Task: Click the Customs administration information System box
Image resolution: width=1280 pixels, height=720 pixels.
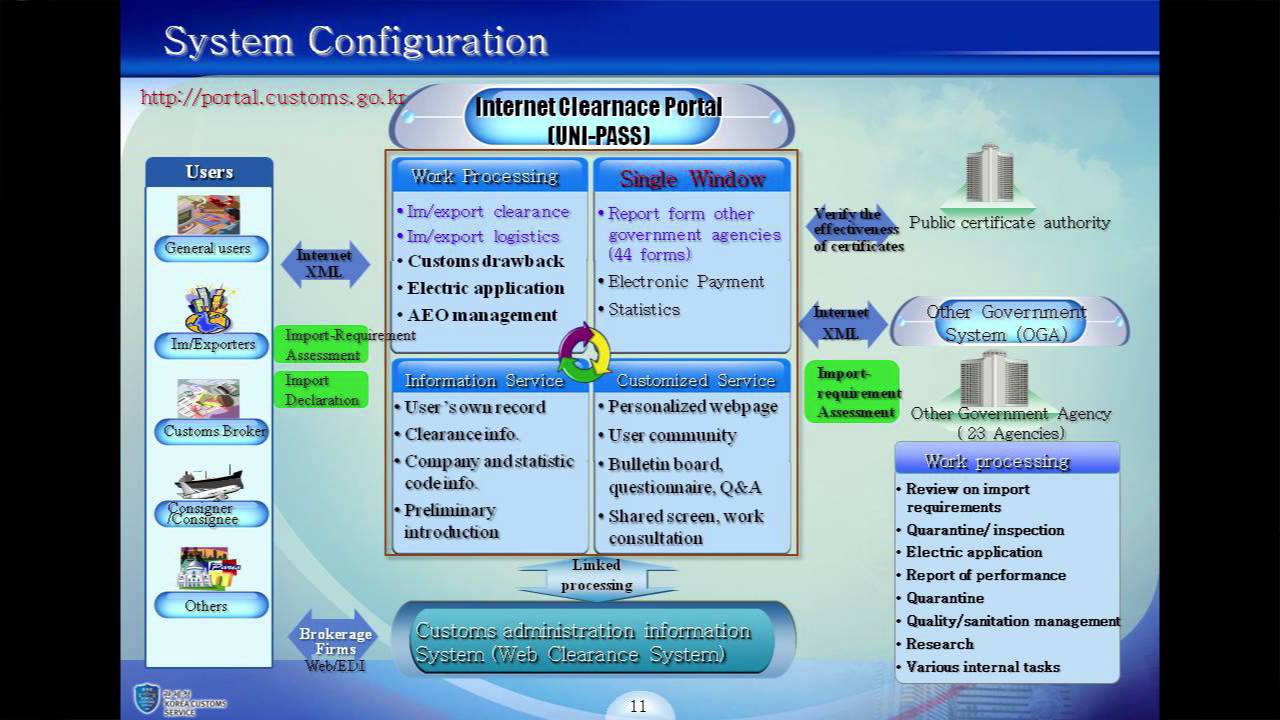Action: (594, 642)
